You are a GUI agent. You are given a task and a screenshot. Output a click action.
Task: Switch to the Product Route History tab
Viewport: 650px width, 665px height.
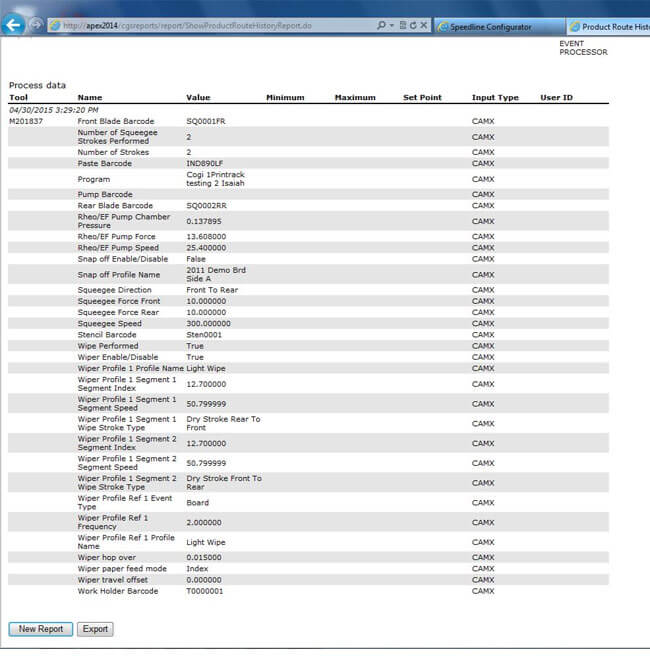614,27
